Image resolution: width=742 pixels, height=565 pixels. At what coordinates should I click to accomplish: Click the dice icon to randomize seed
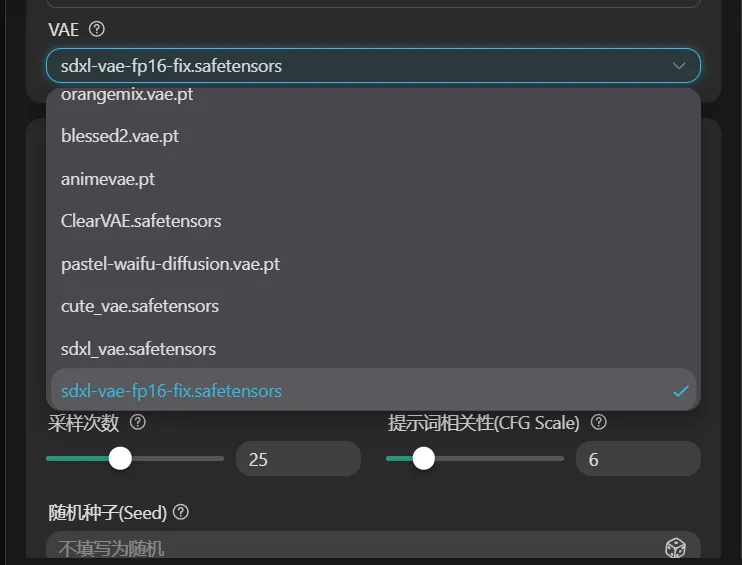676,547
